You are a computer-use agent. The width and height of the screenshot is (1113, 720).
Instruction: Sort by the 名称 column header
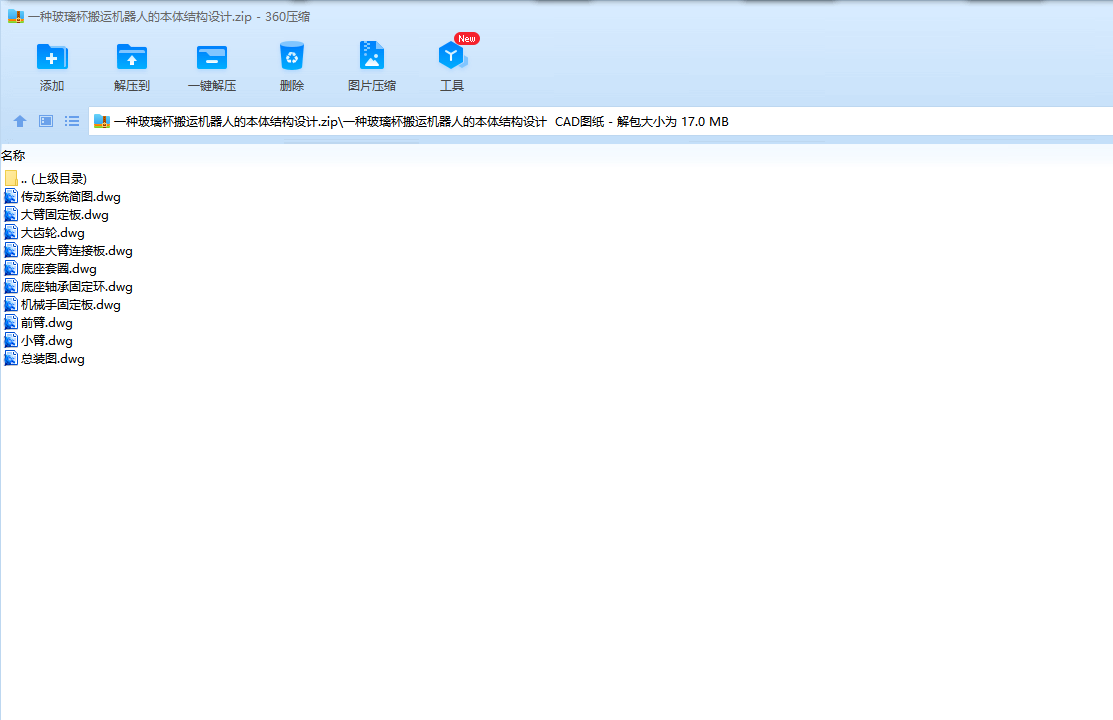(x=13, y=156)
